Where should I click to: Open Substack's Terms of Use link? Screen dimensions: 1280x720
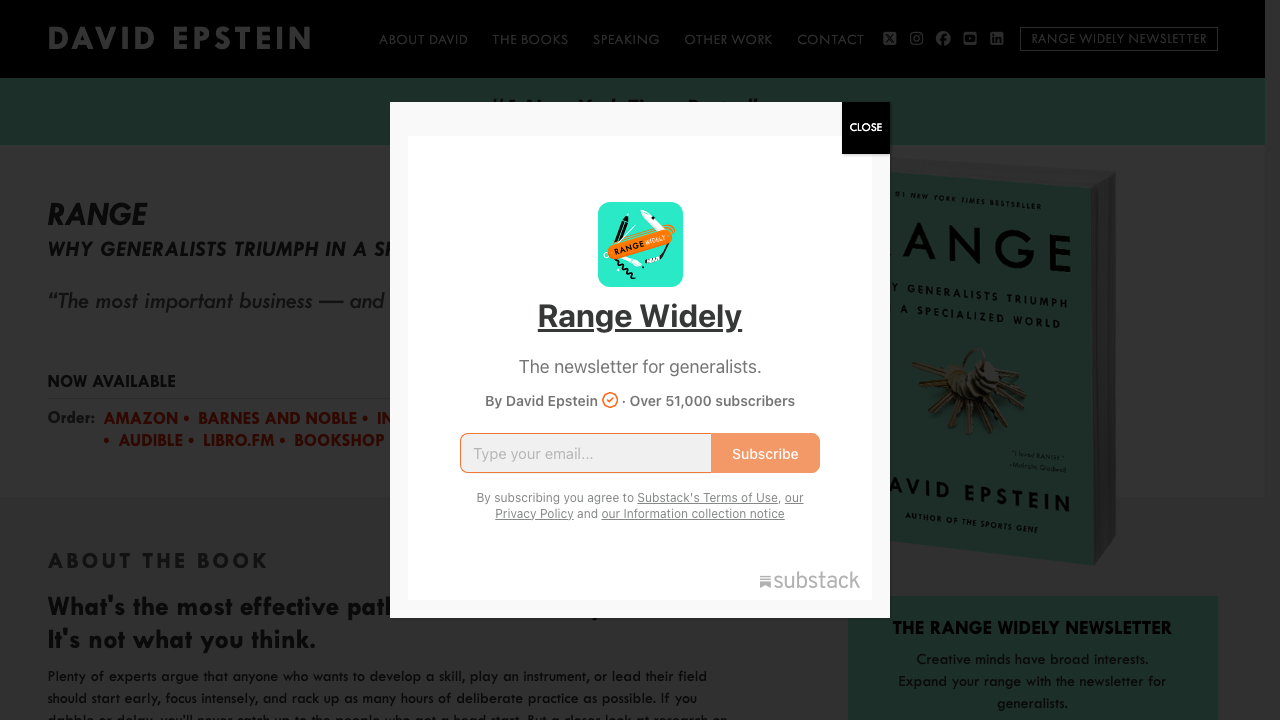[x=707, y=497]
